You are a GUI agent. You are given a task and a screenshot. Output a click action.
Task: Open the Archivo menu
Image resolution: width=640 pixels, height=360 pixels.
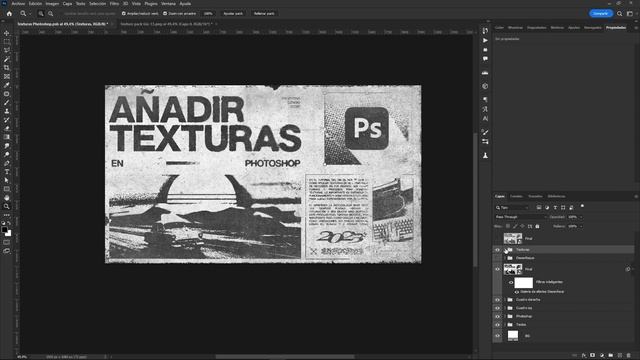(18, 4)
